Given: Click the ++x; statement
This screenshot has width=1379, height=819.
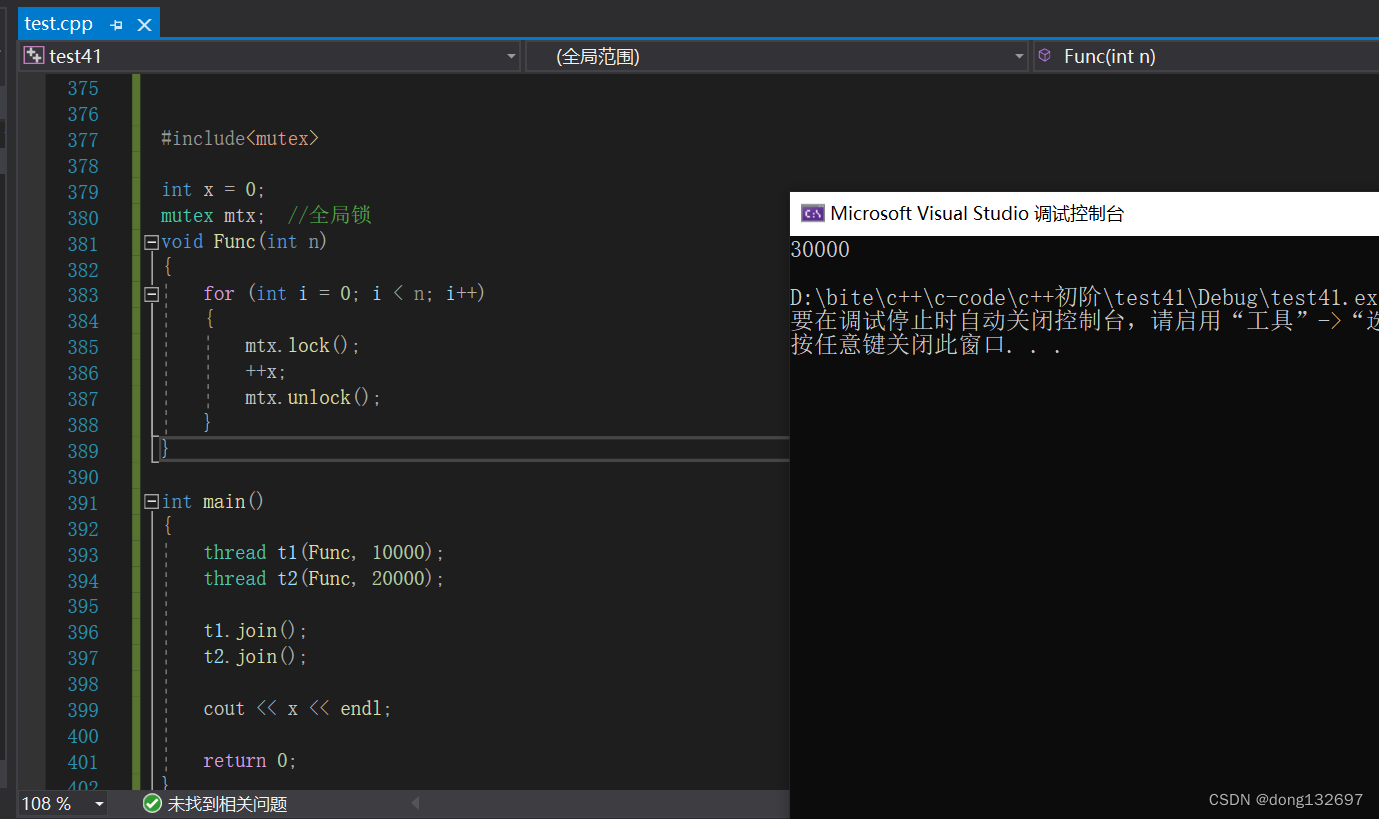Looking at the screenshot, I should coord(265,371).
